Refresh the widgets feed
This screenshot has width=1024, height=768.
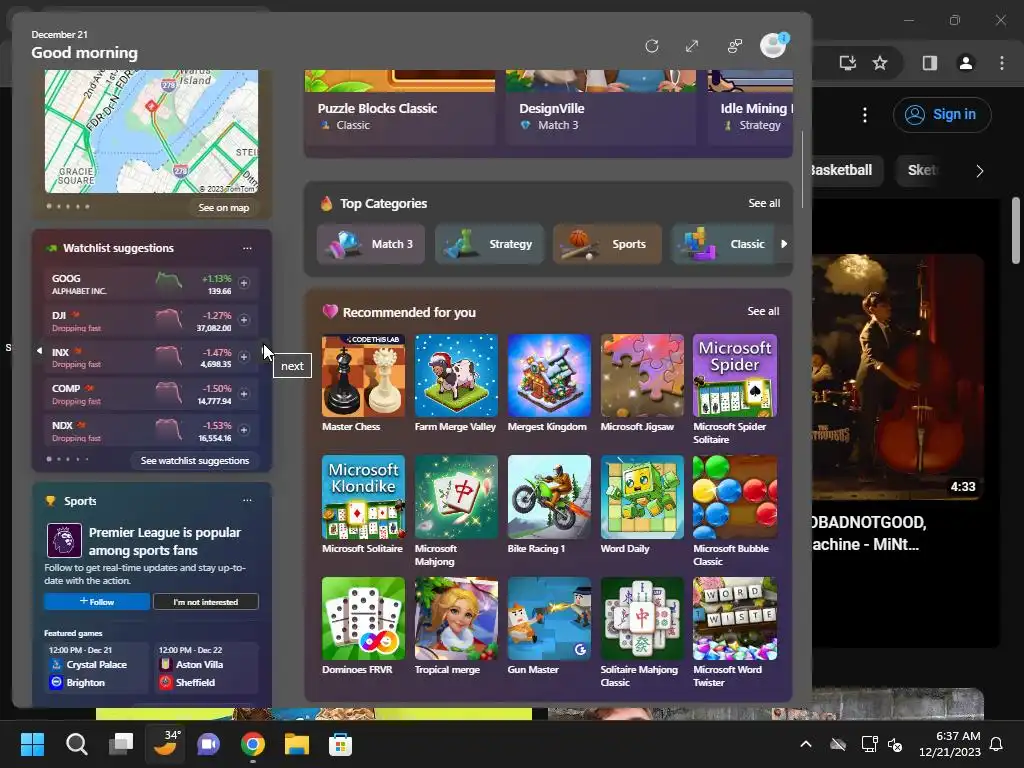coord(651,46)
